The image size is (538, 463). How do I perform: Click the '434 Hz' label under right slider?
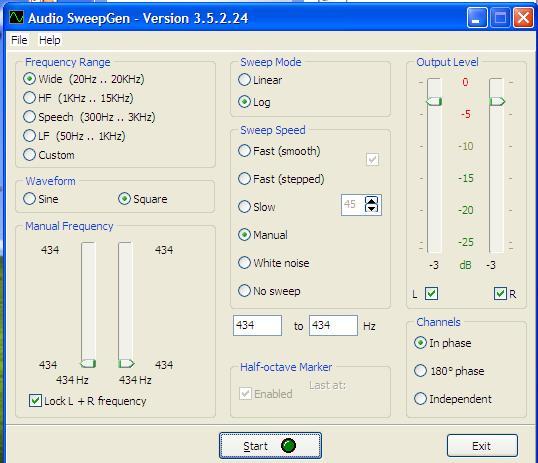(135, 380)
